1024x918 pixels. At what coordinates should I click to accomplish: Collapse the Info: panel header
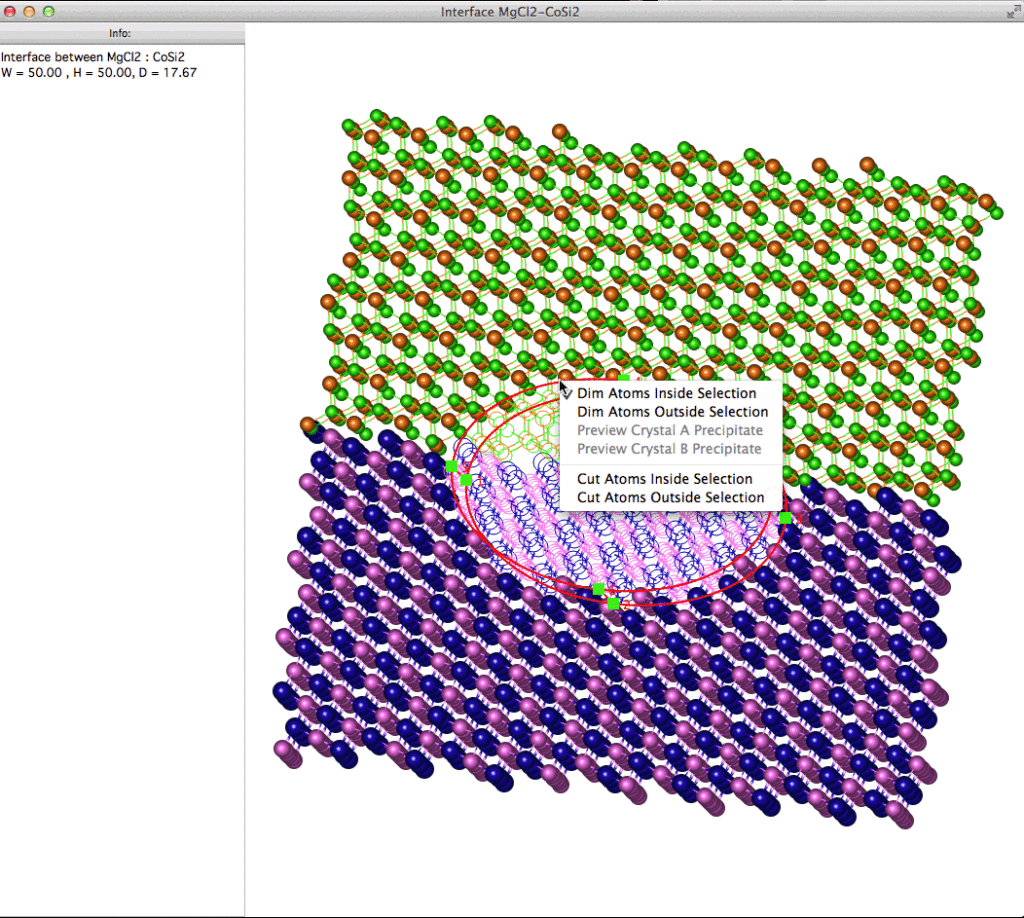tap(122, 33)
